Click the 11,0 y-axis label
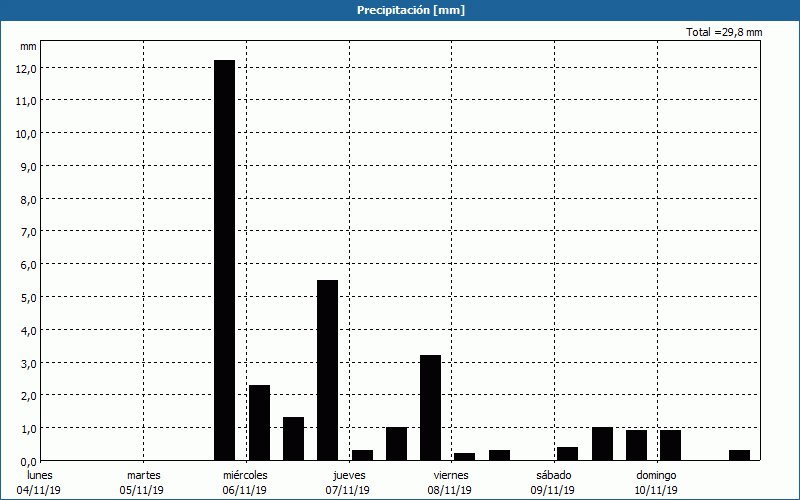Viewport: 800px width, 500px height. pos(26,101)
